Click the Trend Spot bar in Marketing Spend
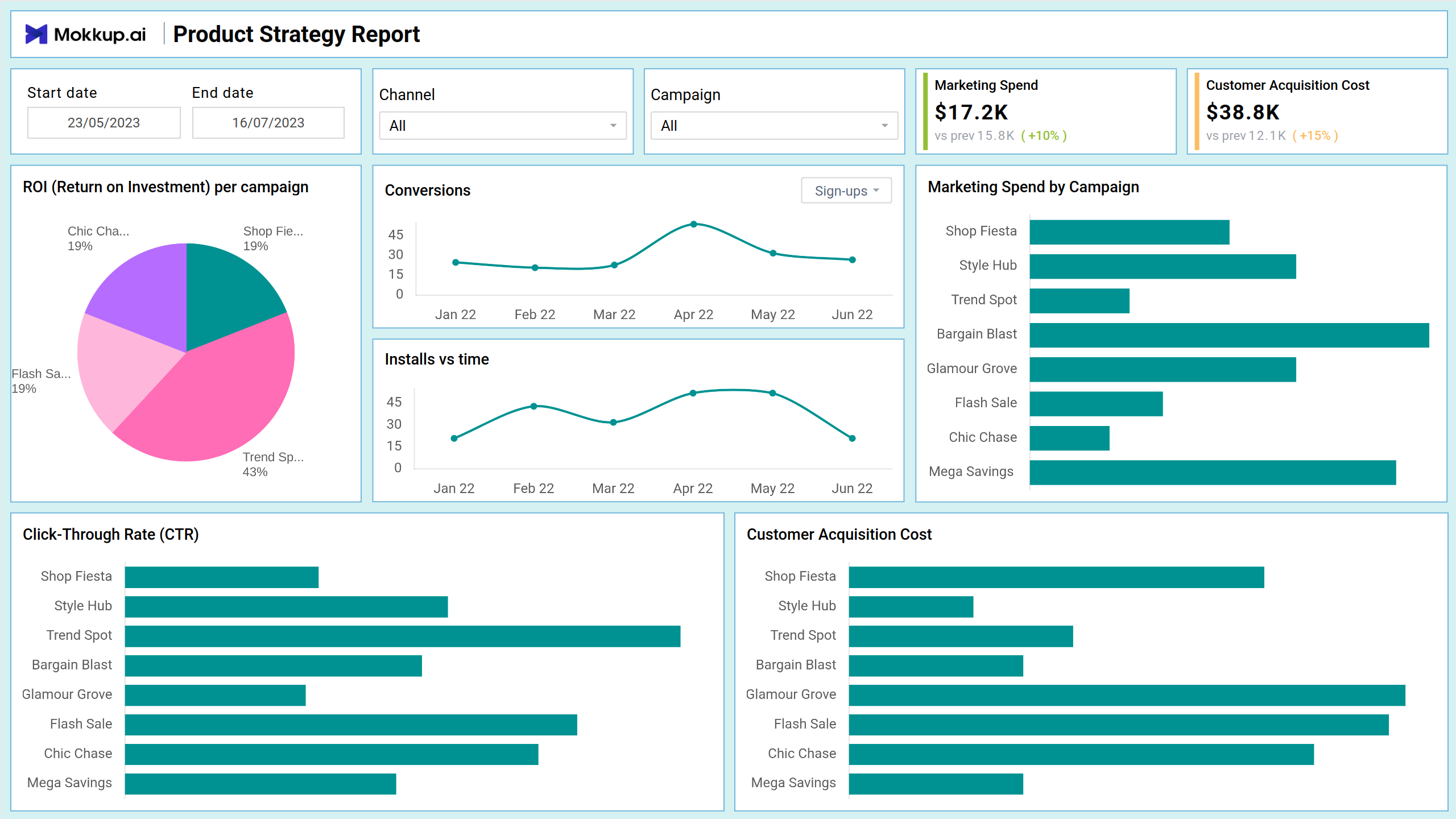Screen dimensions: 1456x819 [x=1079, y=301]
